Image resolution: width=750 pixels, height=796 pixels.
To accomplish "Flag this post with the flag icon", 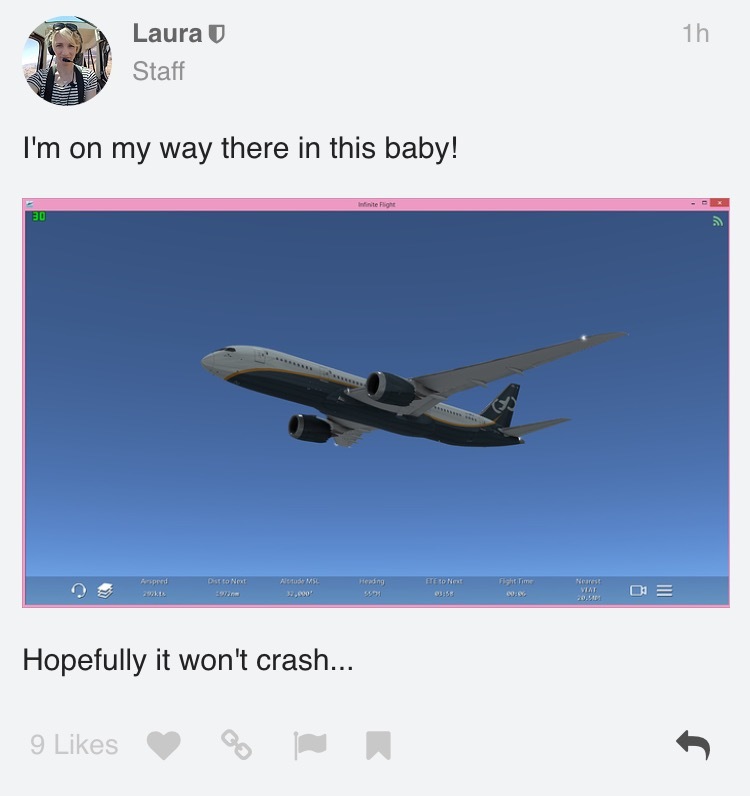I will coord(310,745).
